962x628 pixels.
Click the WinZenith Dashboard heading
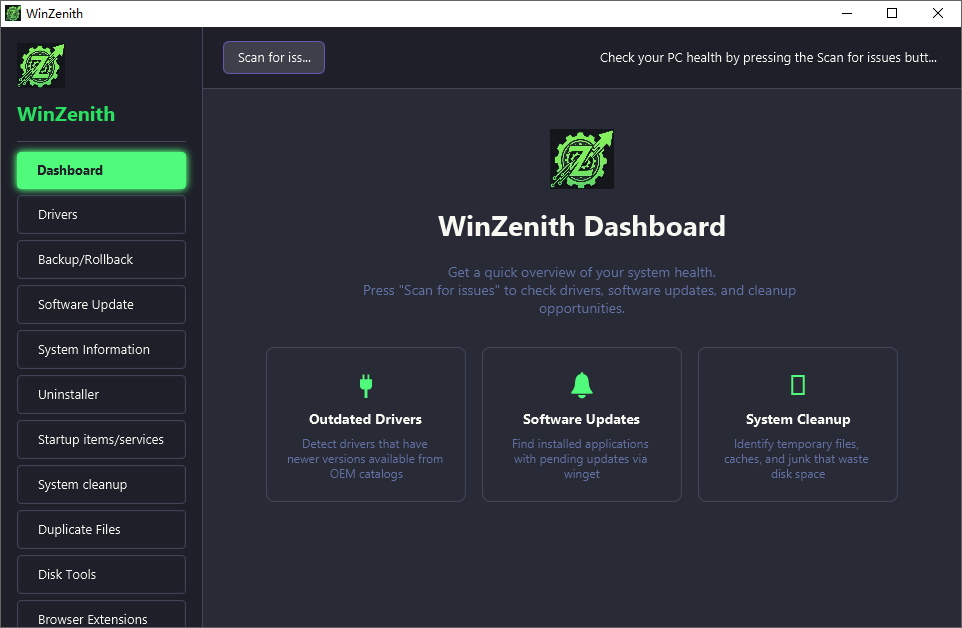582,226
